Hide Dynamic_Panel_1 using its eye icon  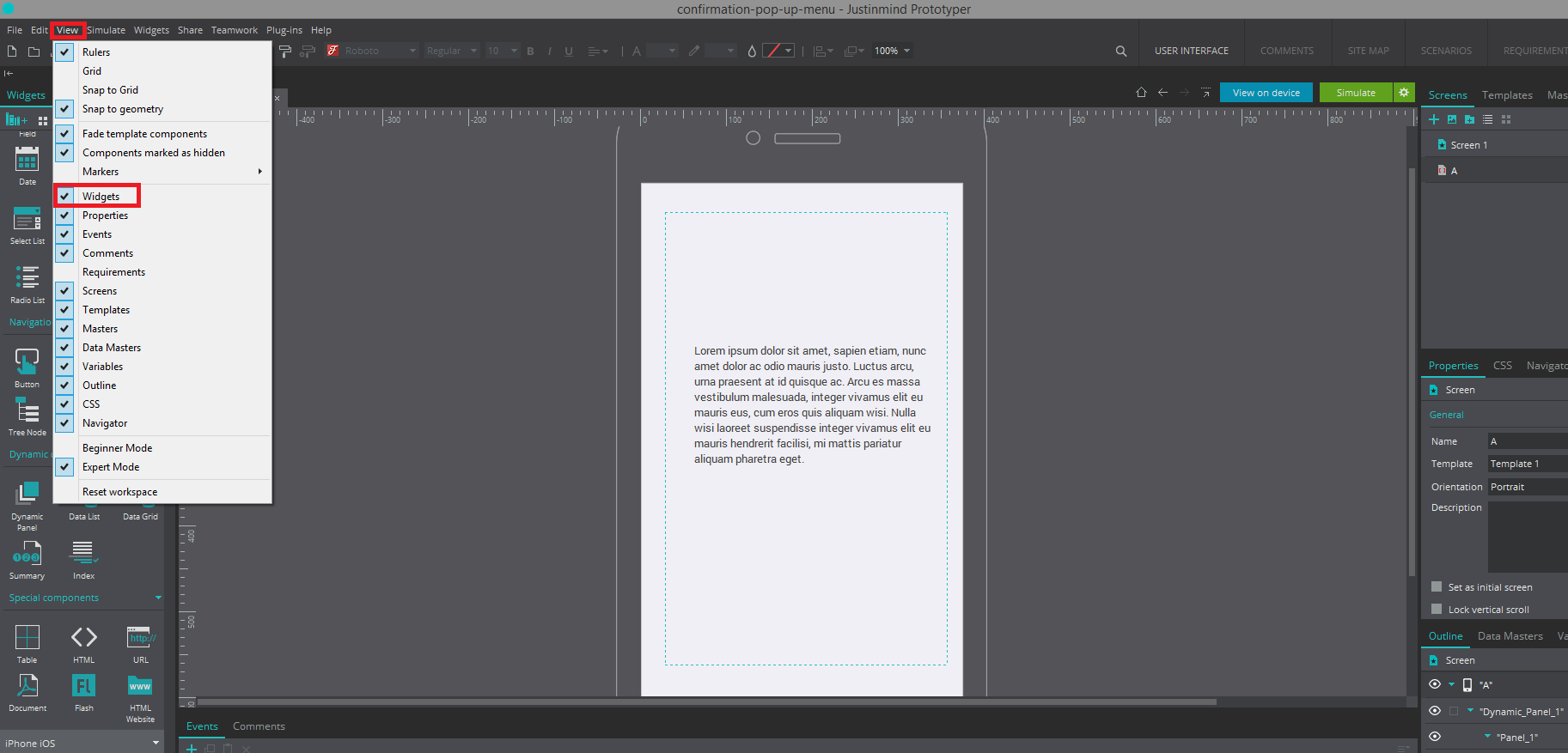point(1435,711)
